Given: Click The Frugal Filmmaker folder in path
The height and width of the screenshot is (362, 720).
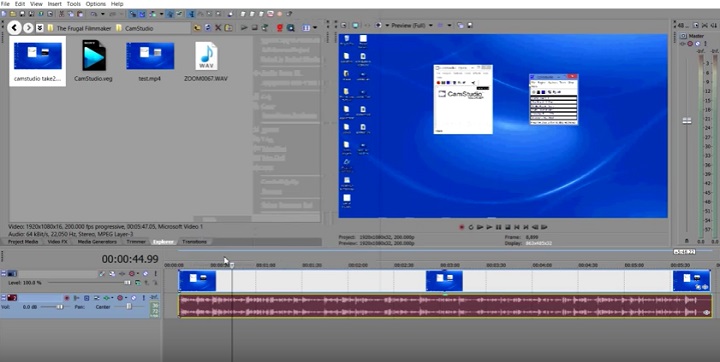Looking at the screenshot, I should 84,28.
